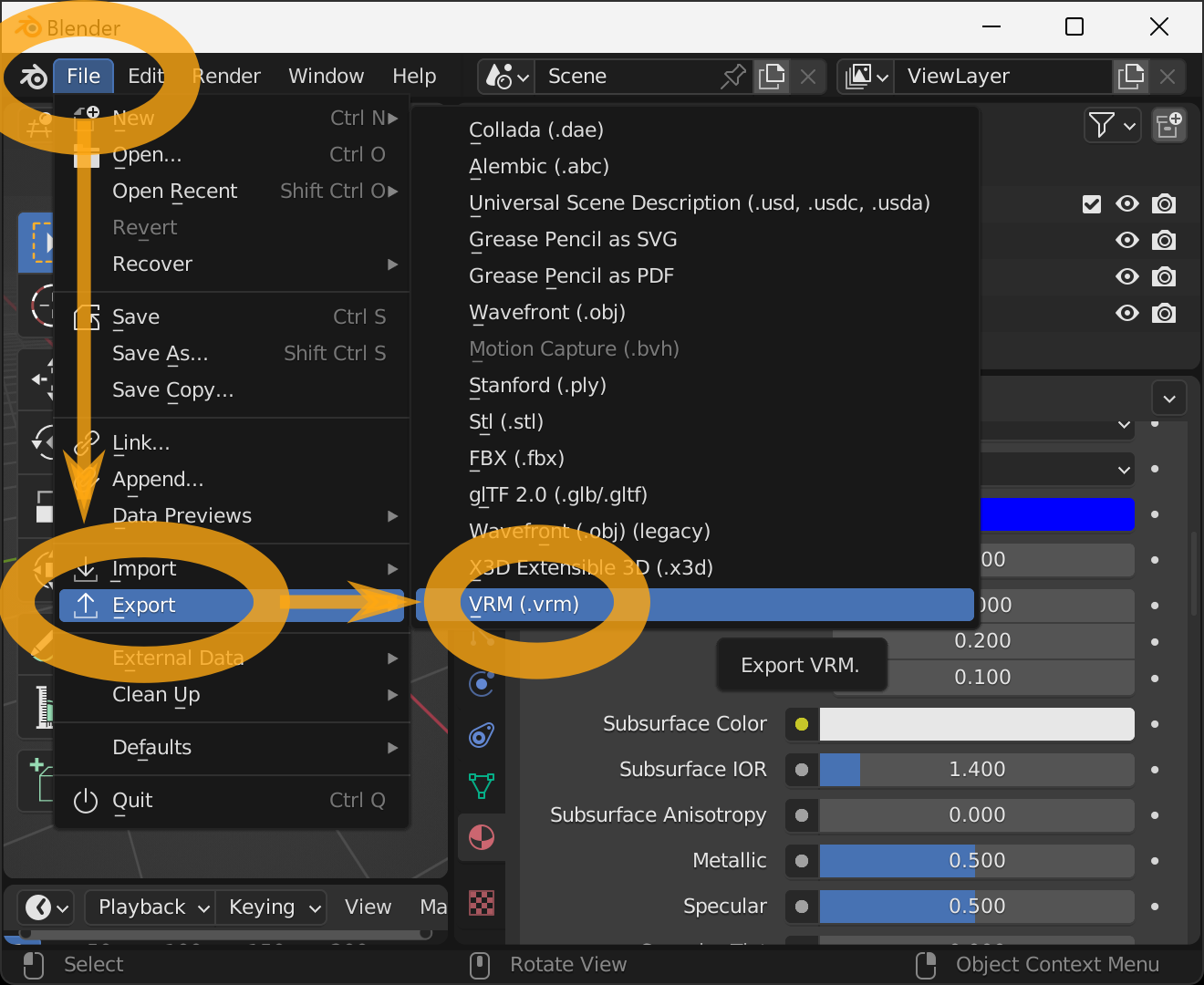The height and width of the screenshot is (985, 1204).
Task: Click the new scene copy icon
Action: click(772, 77)
